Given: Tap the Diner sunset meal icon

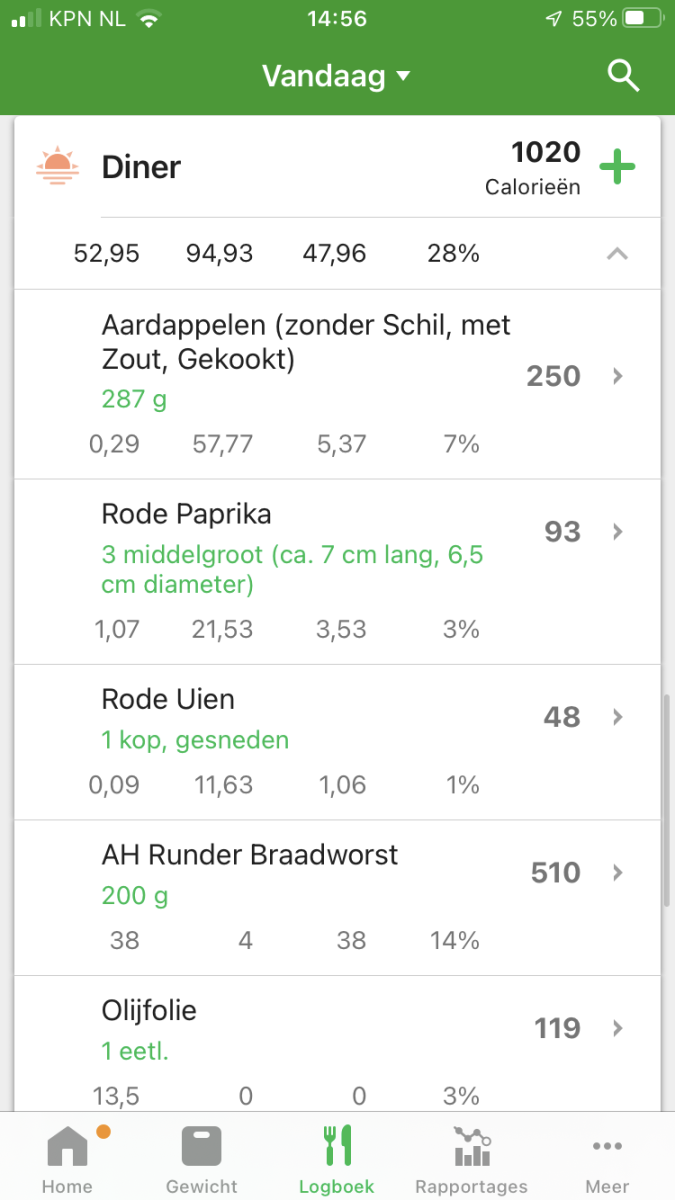Looking at the screenshot, I should [x=57, y=166].
